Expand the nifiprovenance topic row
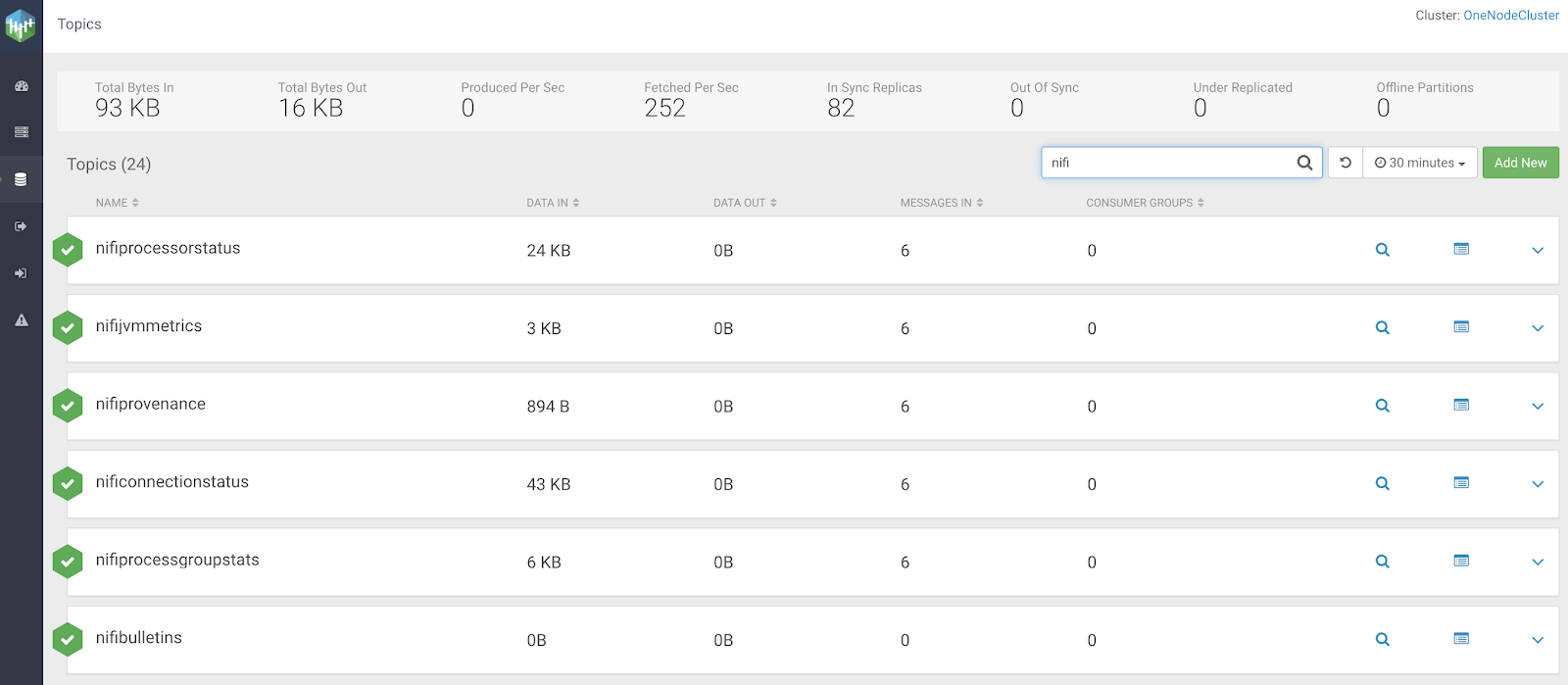This screenshot has height=685, width=1568. pos(1538,407)
